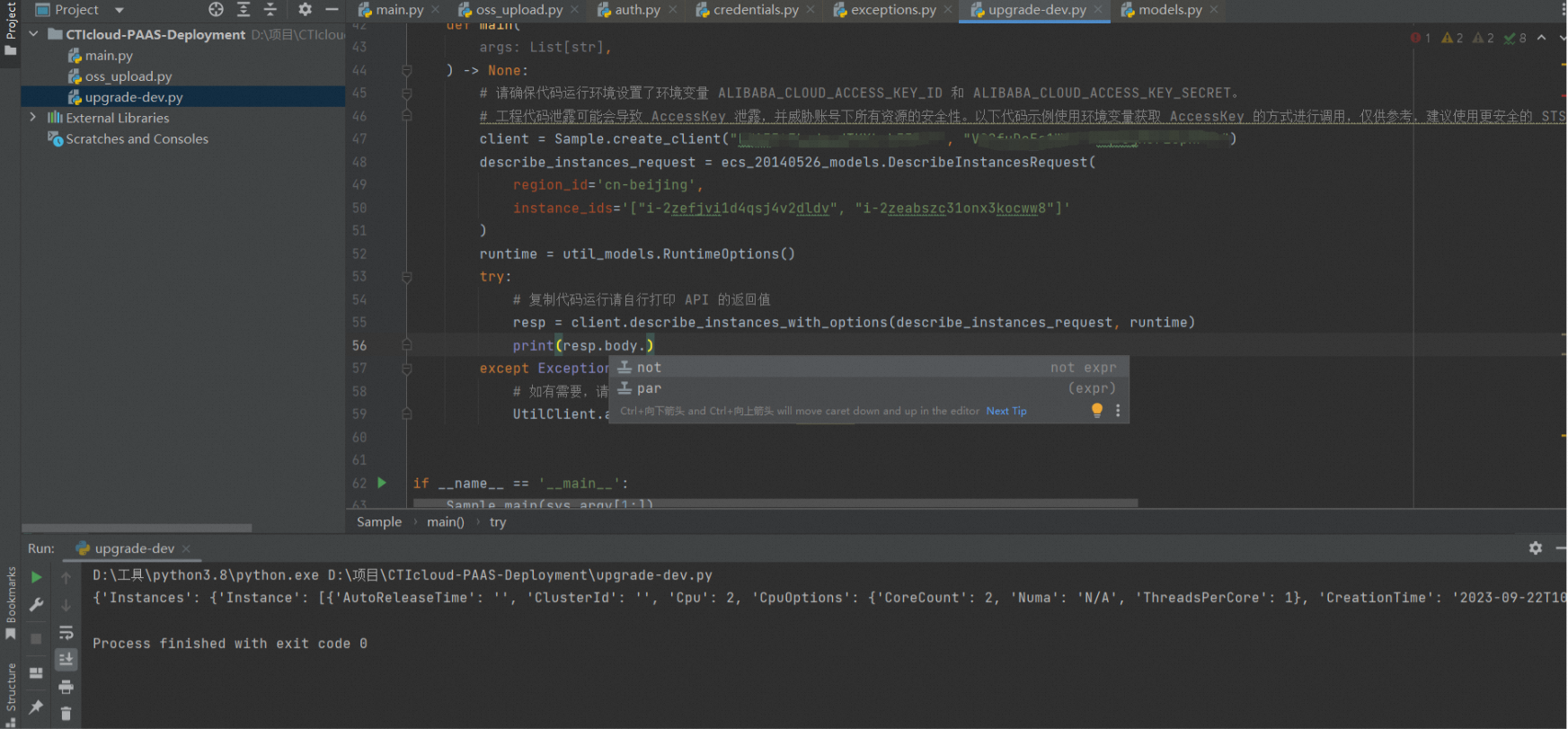Image resolution: width=1568 pixels, height=729 pixels.
Task: Open the three-dot menu in completion popup
Action: pos(1118,410)
